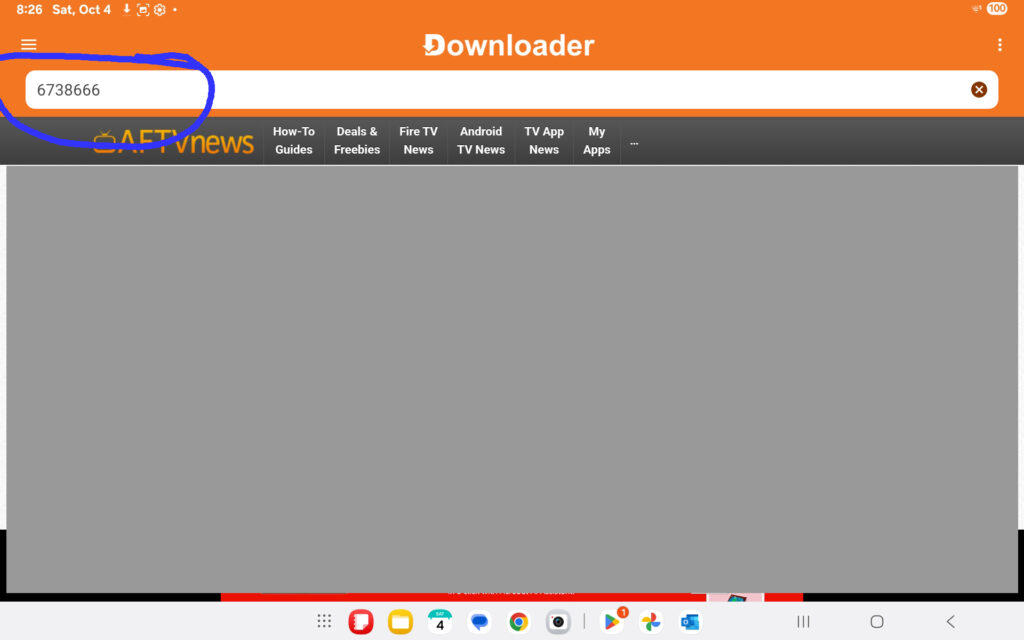Launch the Messages app from taskbar
The width and height of the screenshot is (1024, 640).
point(480,622)
